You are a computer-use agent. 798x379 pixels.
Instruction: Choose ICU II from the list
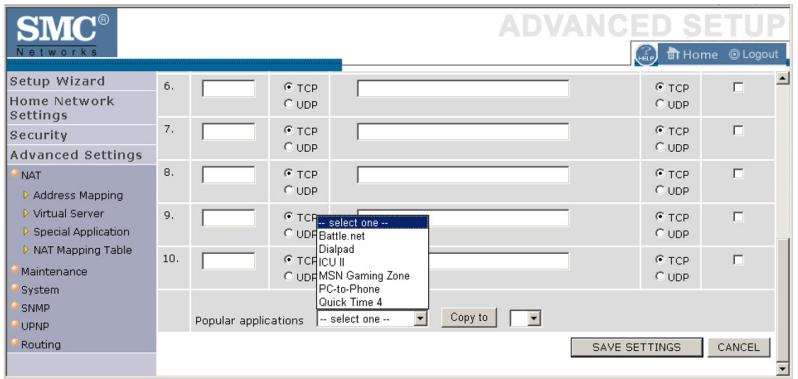(x=373, y=263)
